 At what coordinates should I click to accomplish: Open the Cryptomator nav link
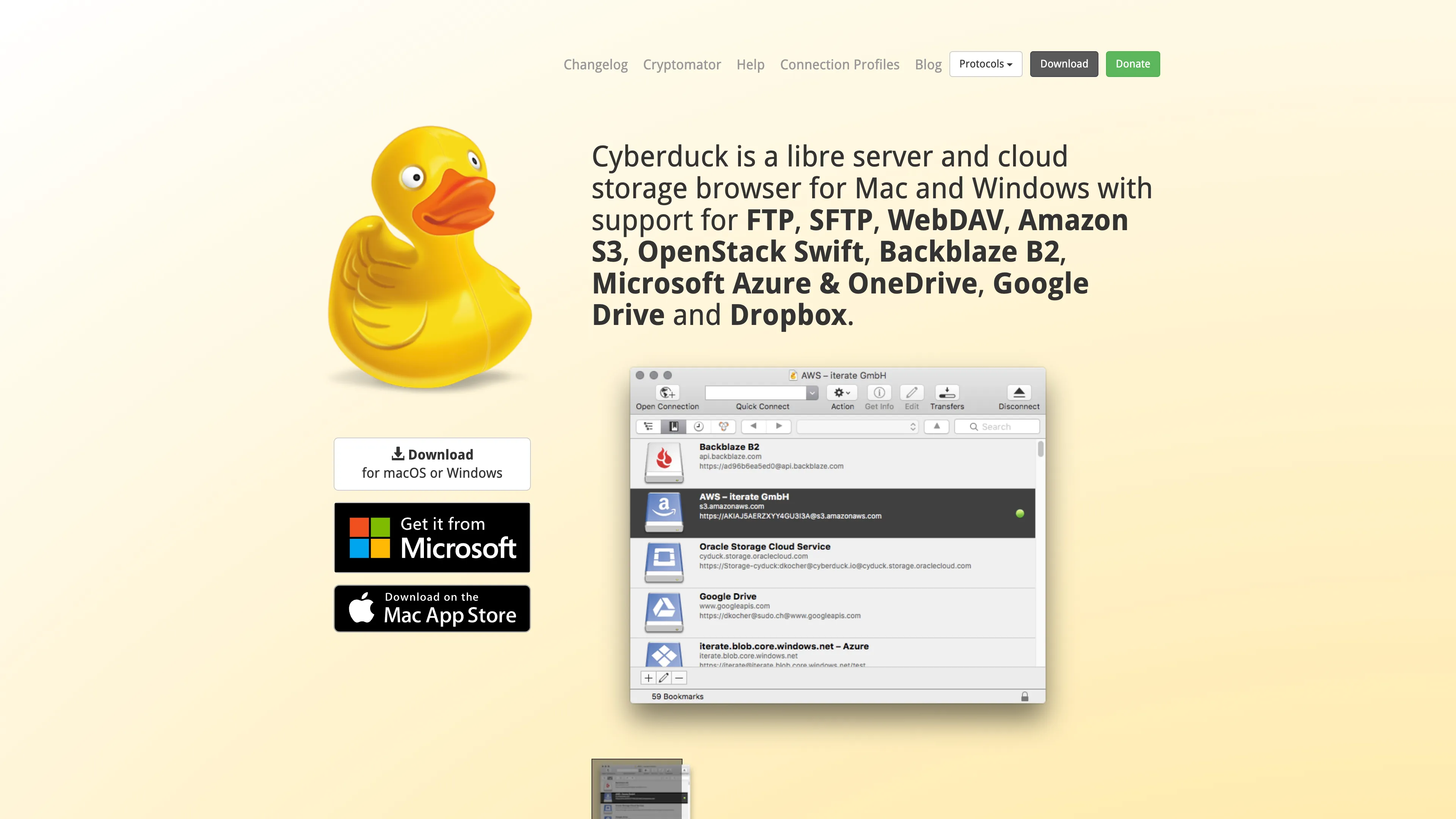click(x=682, y=64)
